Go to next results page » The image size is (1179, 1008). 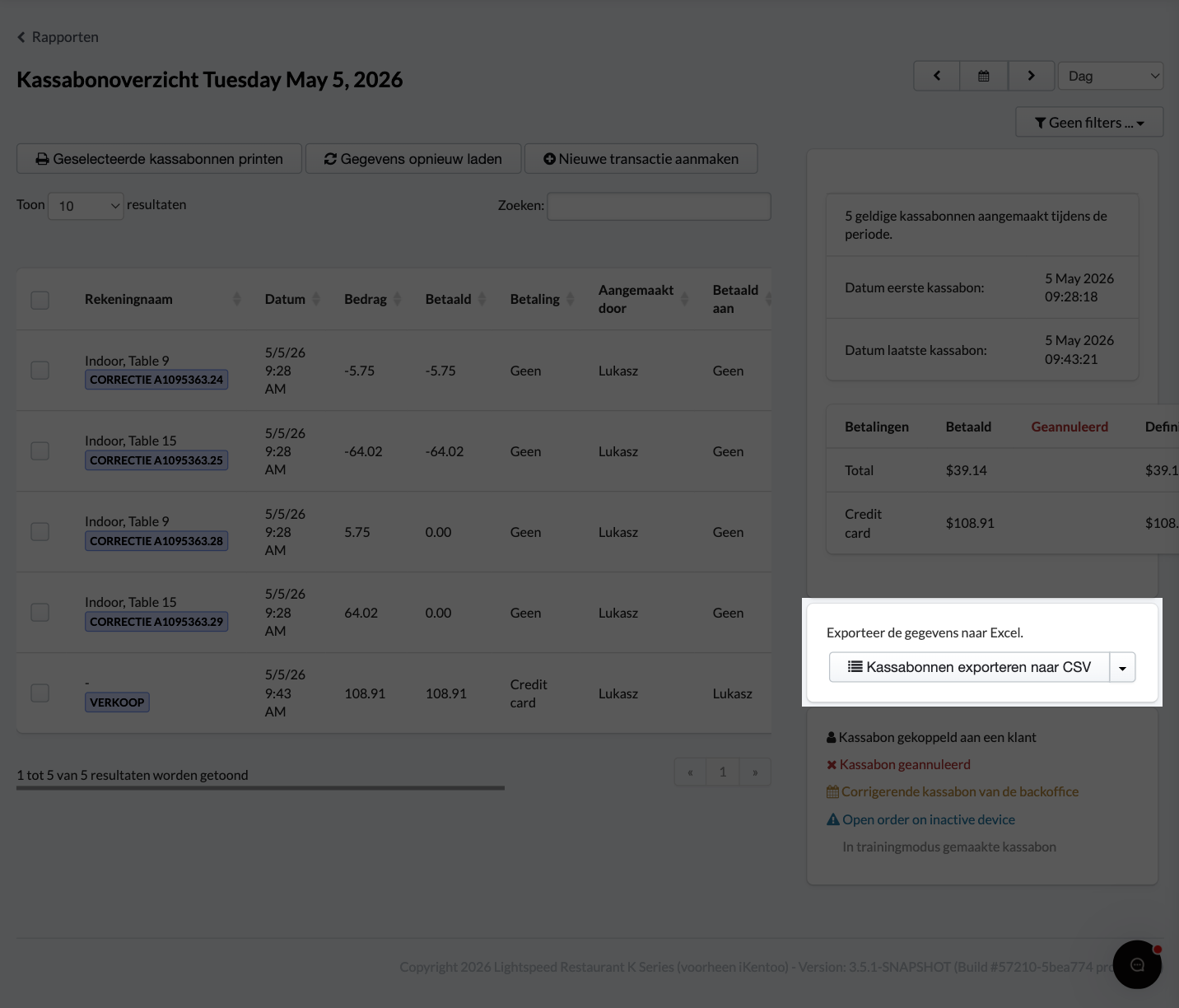pos(755,772)
